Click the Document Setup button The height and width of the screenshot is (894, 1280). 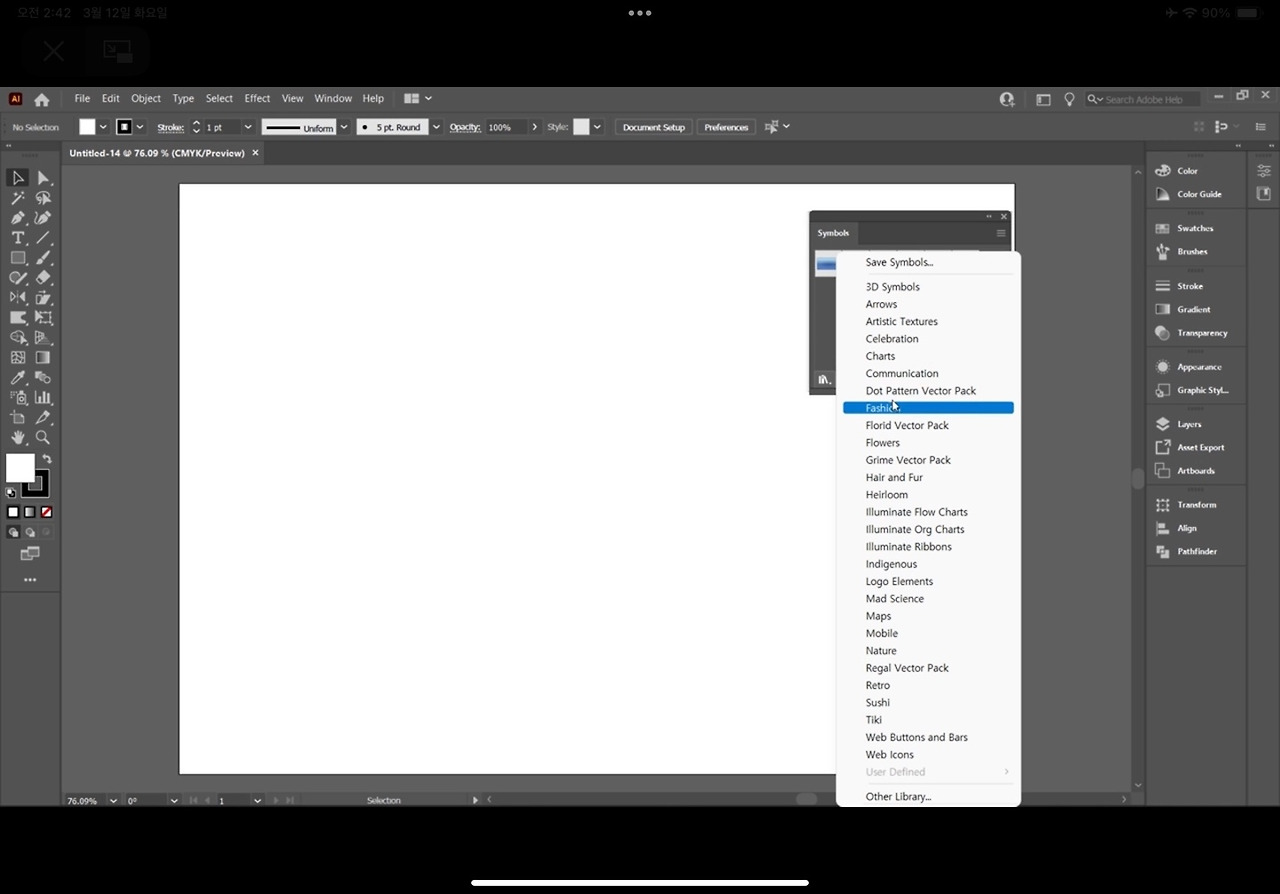point(654,127)
